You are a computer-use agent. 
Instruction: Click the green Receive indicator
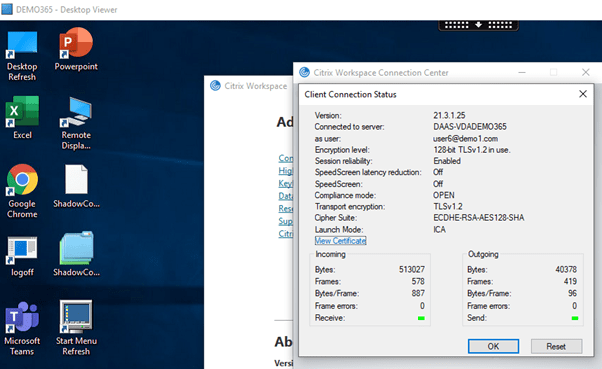[x=421, y=318]
